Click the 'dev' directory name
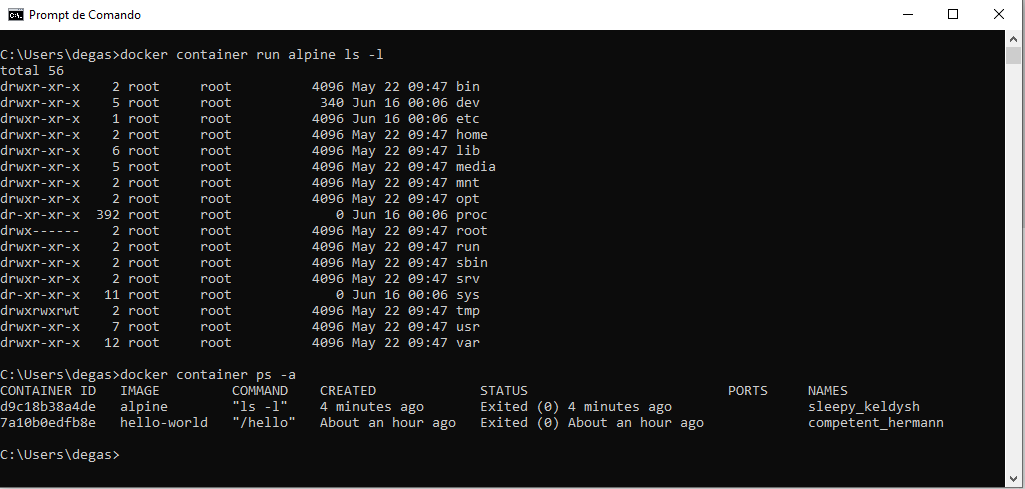This screenshot has width=1025, height=489. [x=468, y=103]
